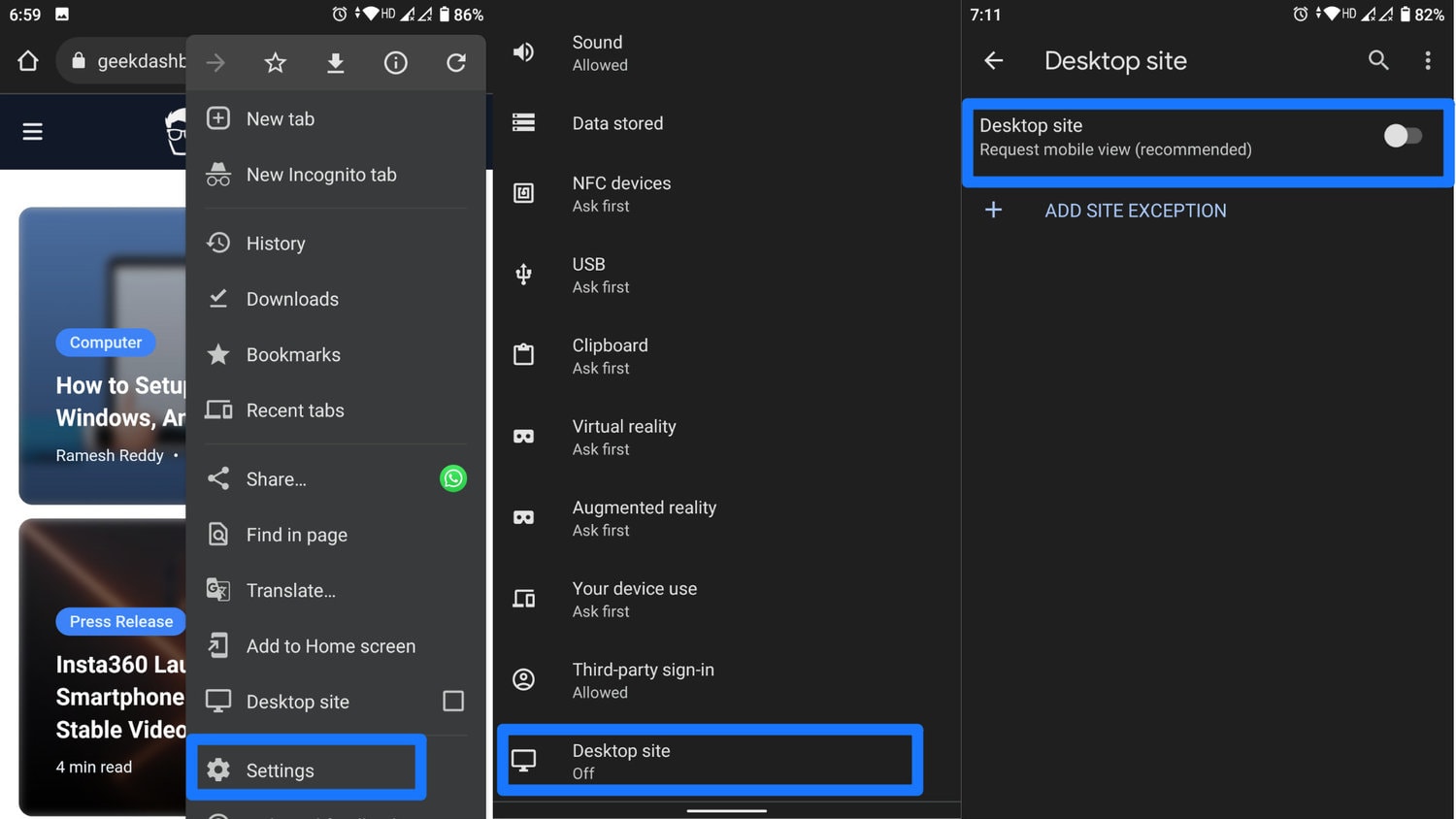The width and height of the screenshot is (1456, 819).
Task: Go back using the arrow in Desktop site screen
Action: 994,61
